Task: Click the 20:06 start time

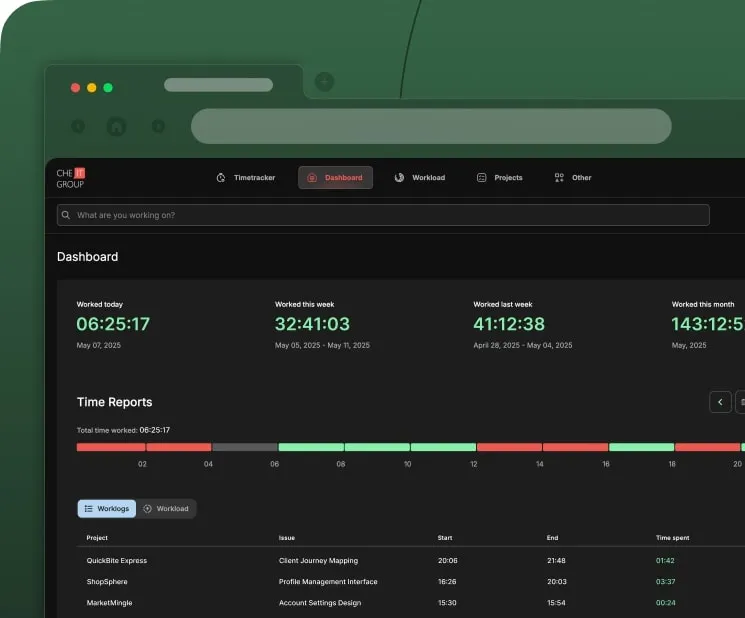Action: click(448, 561)
